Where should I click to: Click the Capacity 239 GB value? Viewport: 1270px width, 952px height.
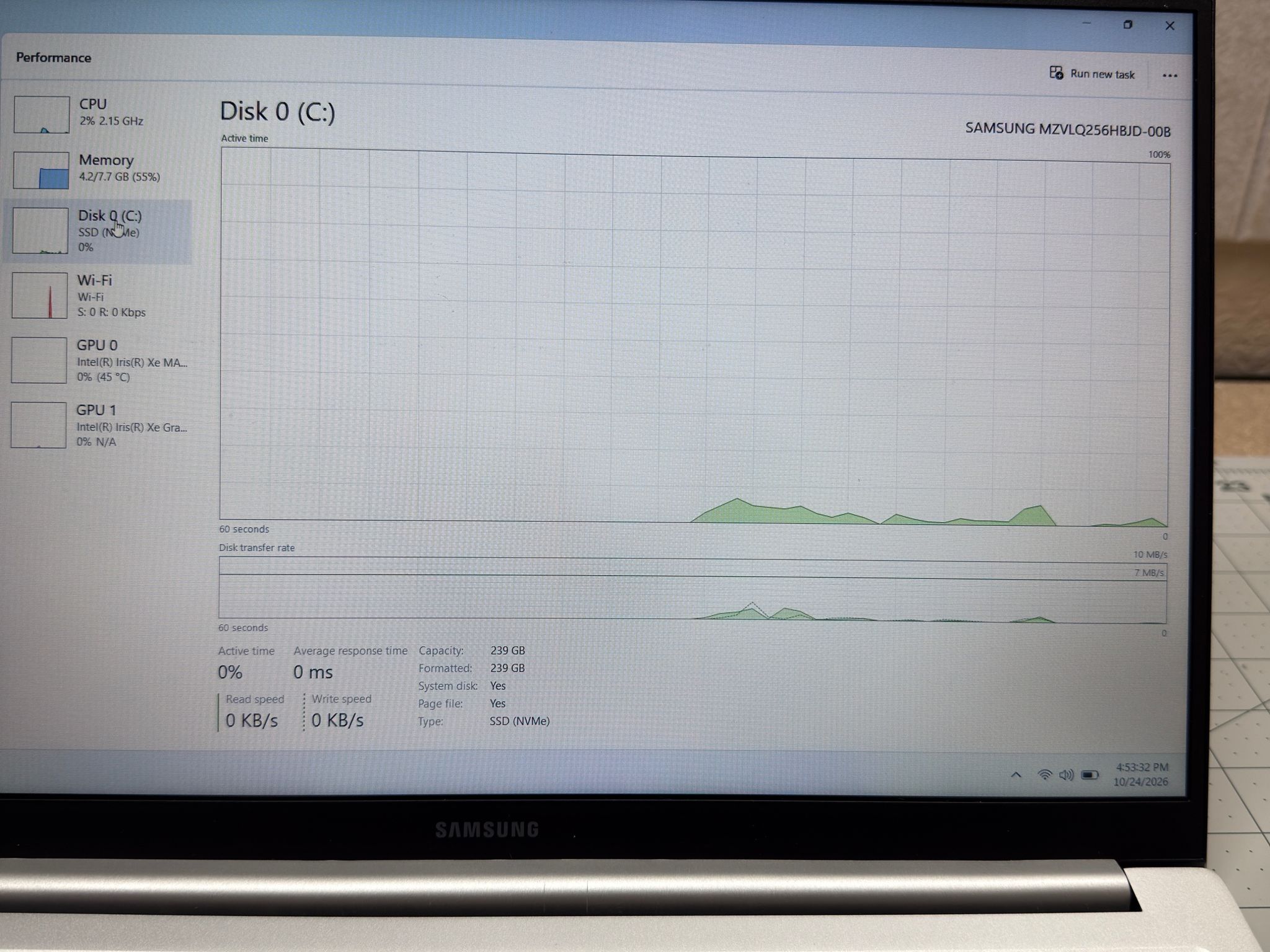[x=507, y=650]
